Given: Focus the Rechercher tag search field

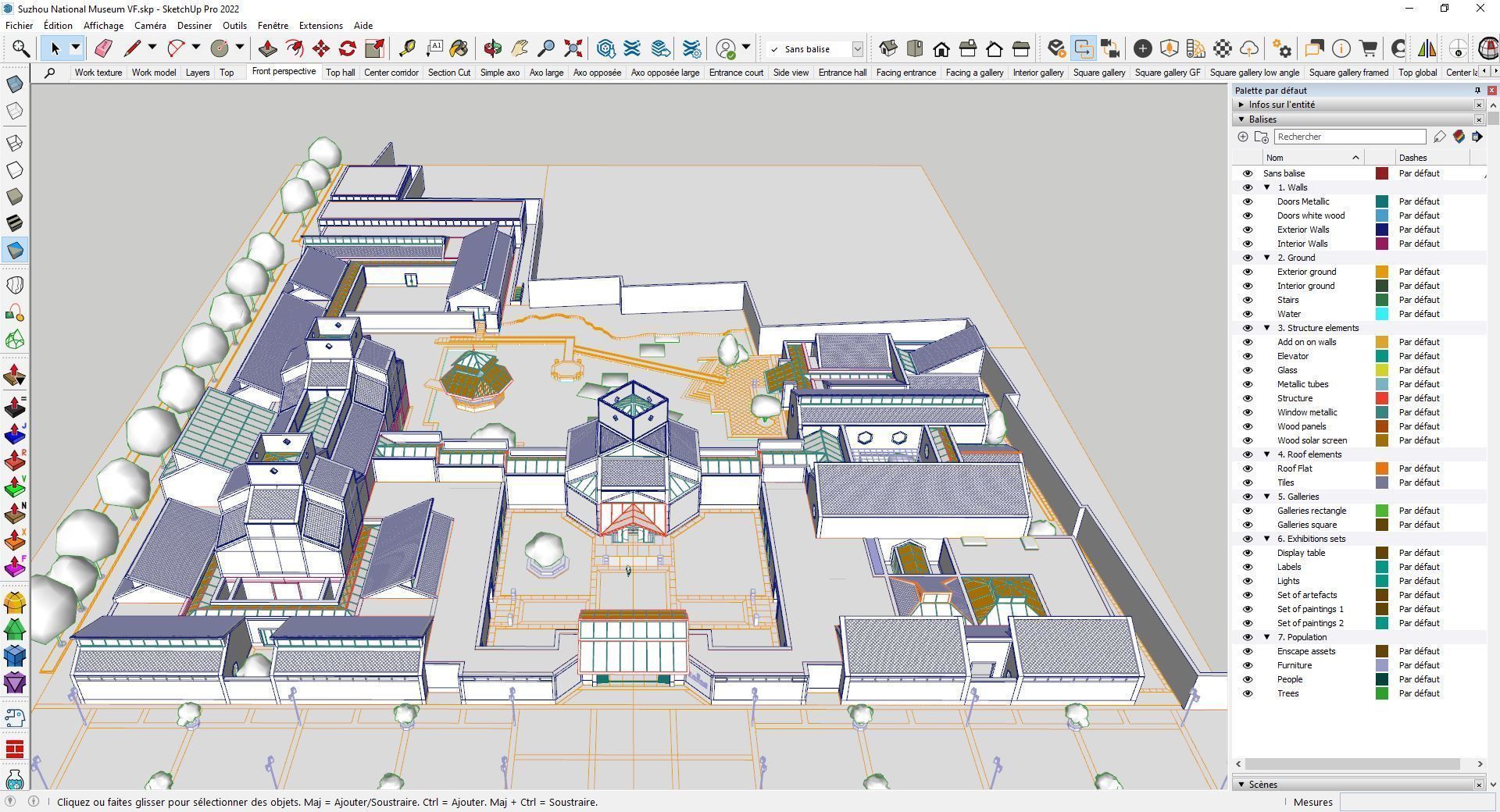Looking at the screenshot, I should pyautogui.click(x=1350, y=137).
